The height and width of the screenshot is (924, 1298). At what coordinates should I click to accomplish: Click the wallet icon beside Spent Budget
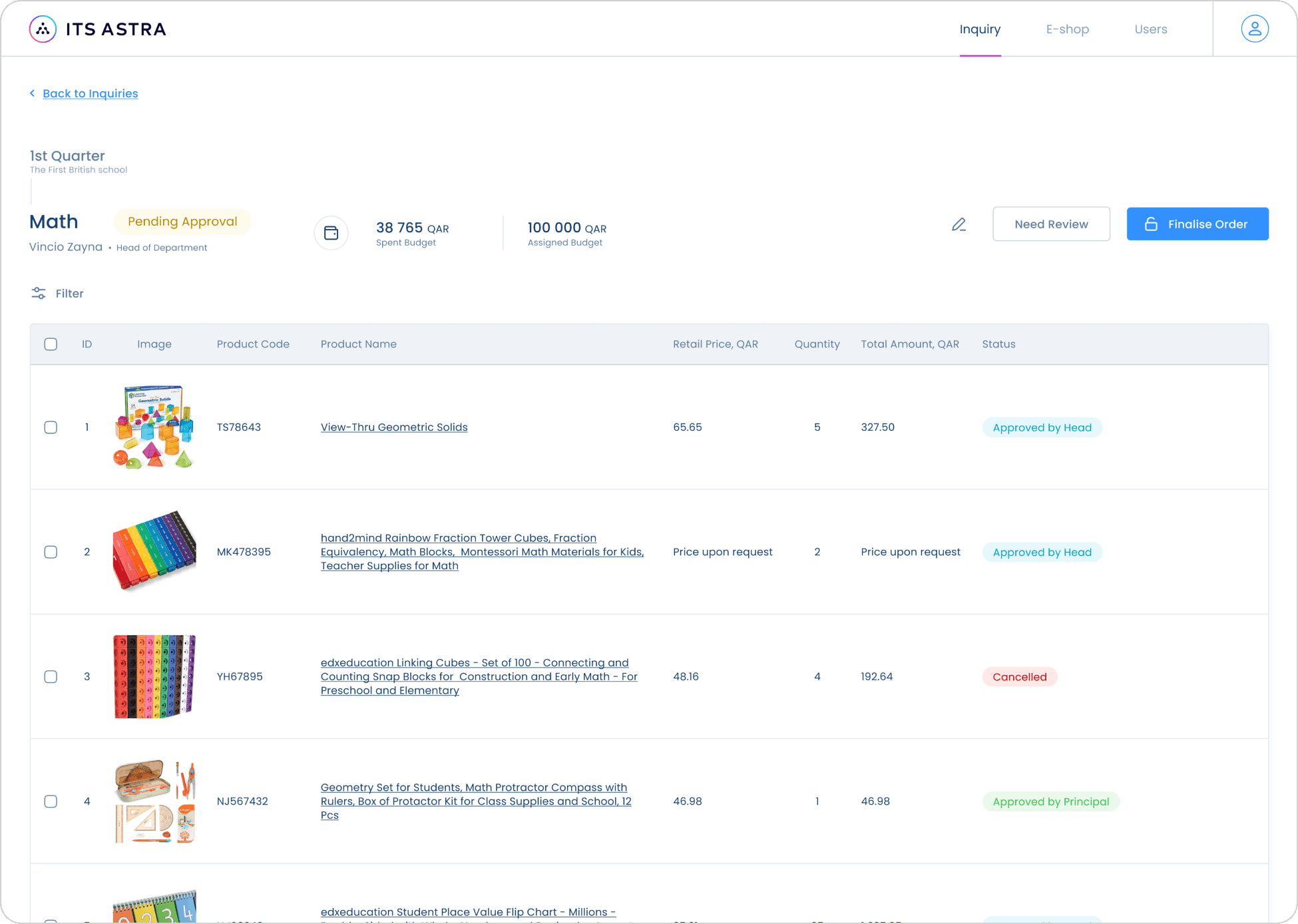331,232
